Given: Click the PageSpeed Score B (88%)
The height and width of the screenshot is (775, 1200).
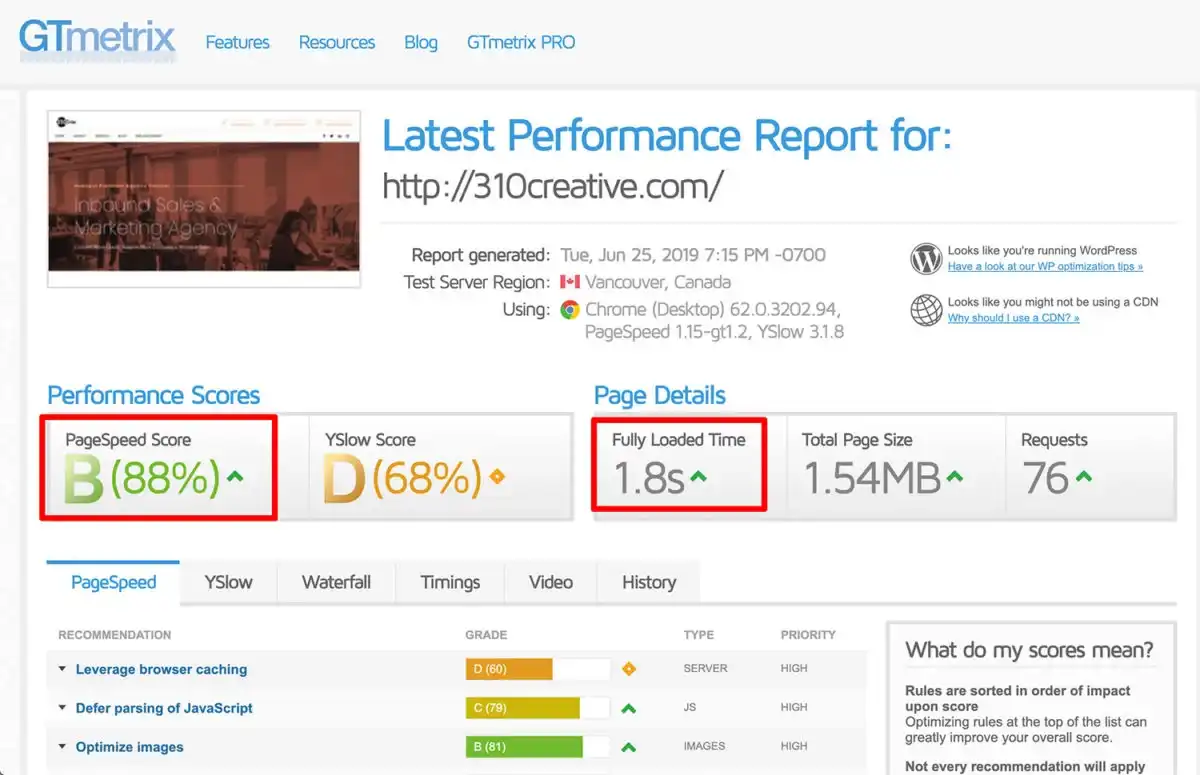Looking at the screenshot, I should (x=142, y=478).
